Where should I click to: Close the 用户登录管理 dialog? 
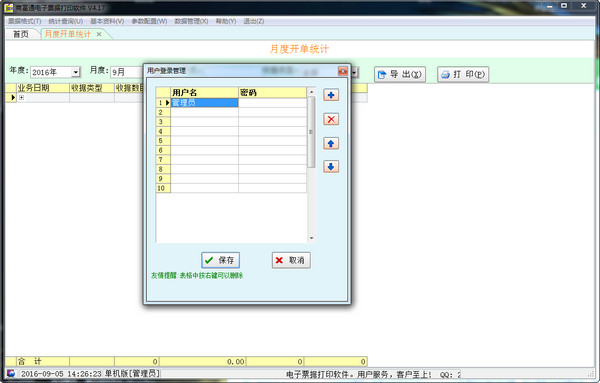[x=343, y=71]
